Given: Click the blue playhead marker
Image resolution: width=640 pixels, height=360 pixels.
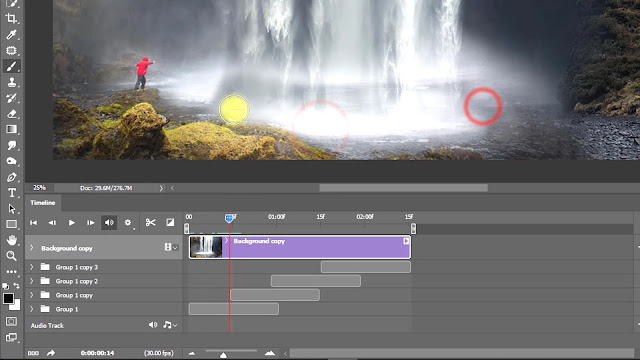Looking at the screenshot, I should click(x=229, y=218).
